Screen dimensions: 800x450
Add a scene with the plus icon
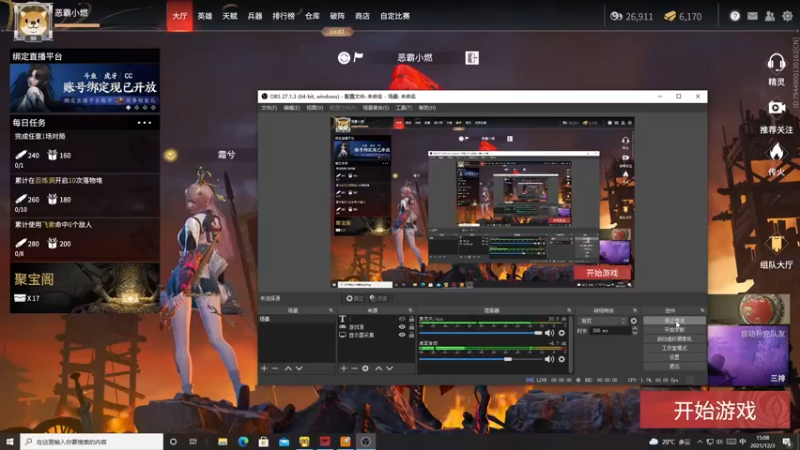click(x=264, y=368)
